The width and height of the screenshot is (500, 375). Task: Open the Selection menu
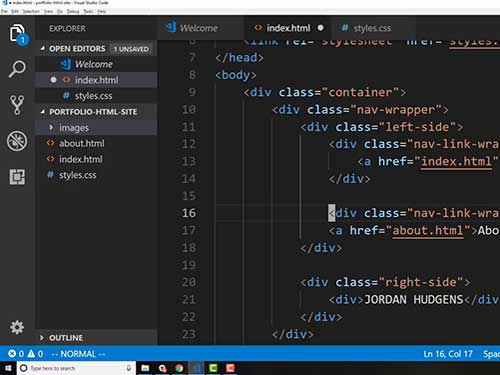pyautogui.click(x=31, y=11)
